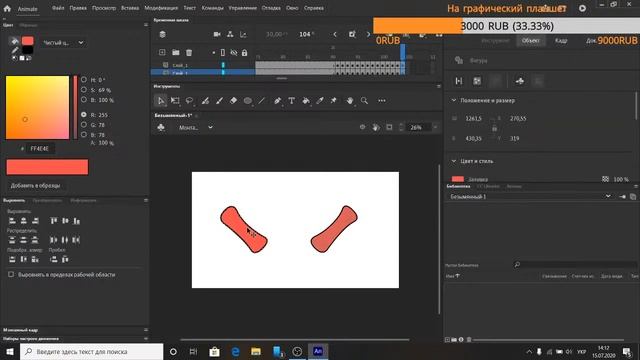The height and width of the screenshot is (360, 640).
Task: Click the fill color swatch in Color panel
Action: point(27,41)
